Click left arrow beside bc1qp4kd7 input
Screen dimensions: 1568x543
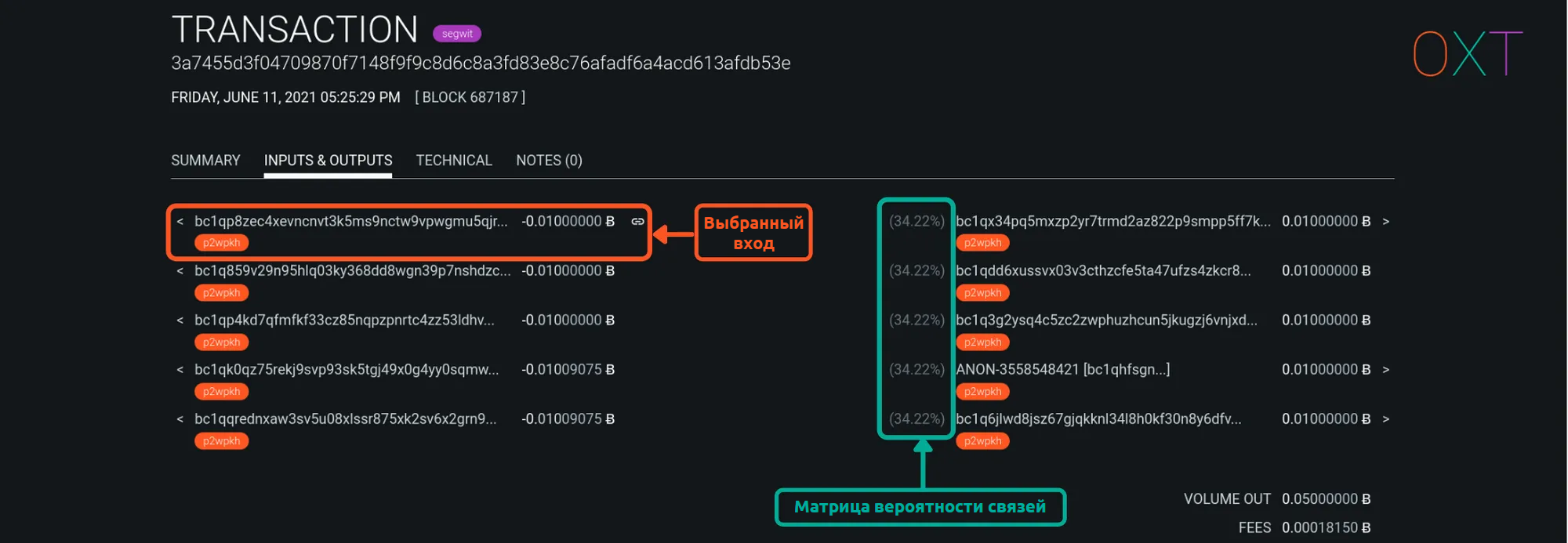(x=180, y=320)
